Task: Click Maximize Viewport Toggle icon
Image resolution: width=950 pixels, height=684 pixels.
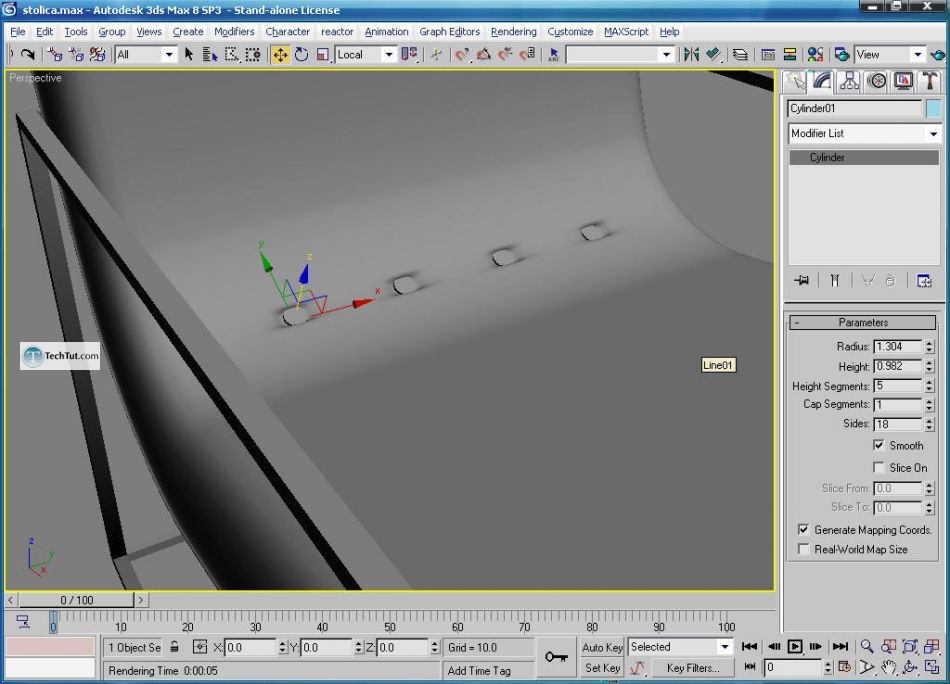Action: coord(931,667)
